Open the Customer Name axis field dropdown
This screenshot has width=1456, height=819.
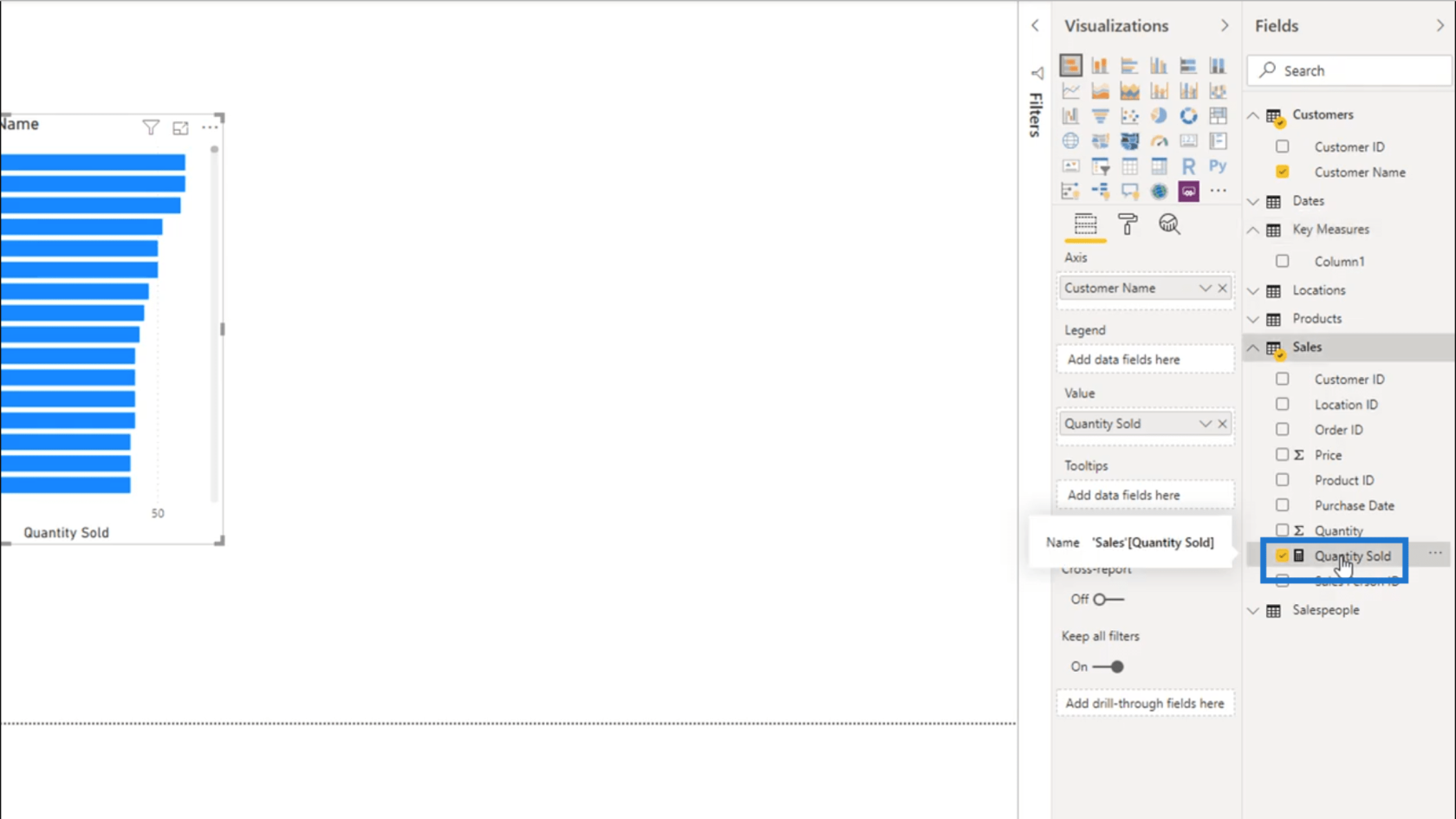1205,288
